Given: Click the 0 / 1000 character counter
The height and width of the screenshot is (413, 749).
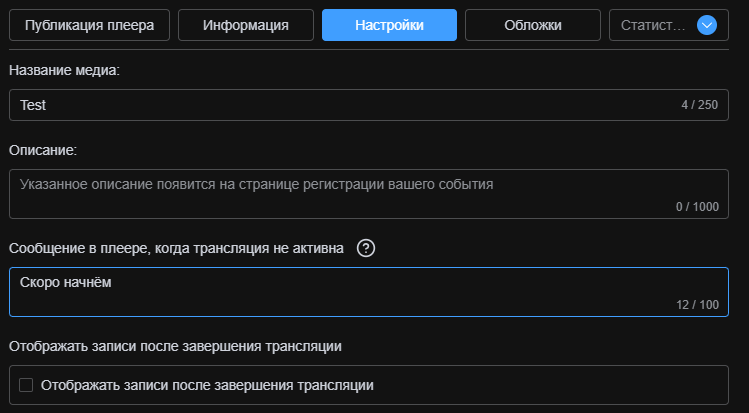Looking at the screenshot, I should click(x=697, y=207).
